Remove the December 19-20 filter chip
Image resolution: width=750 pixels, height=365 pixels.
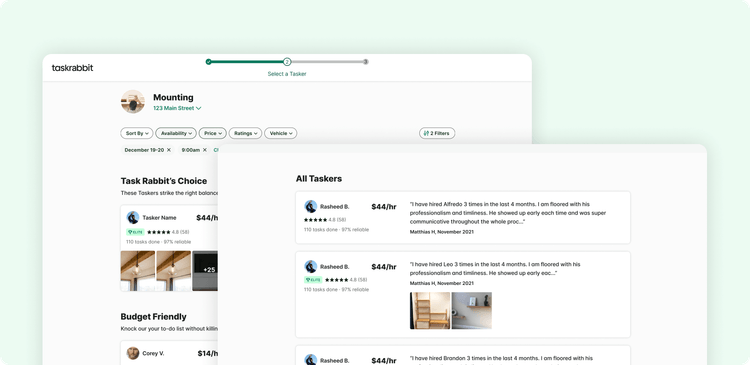[169, 150]
